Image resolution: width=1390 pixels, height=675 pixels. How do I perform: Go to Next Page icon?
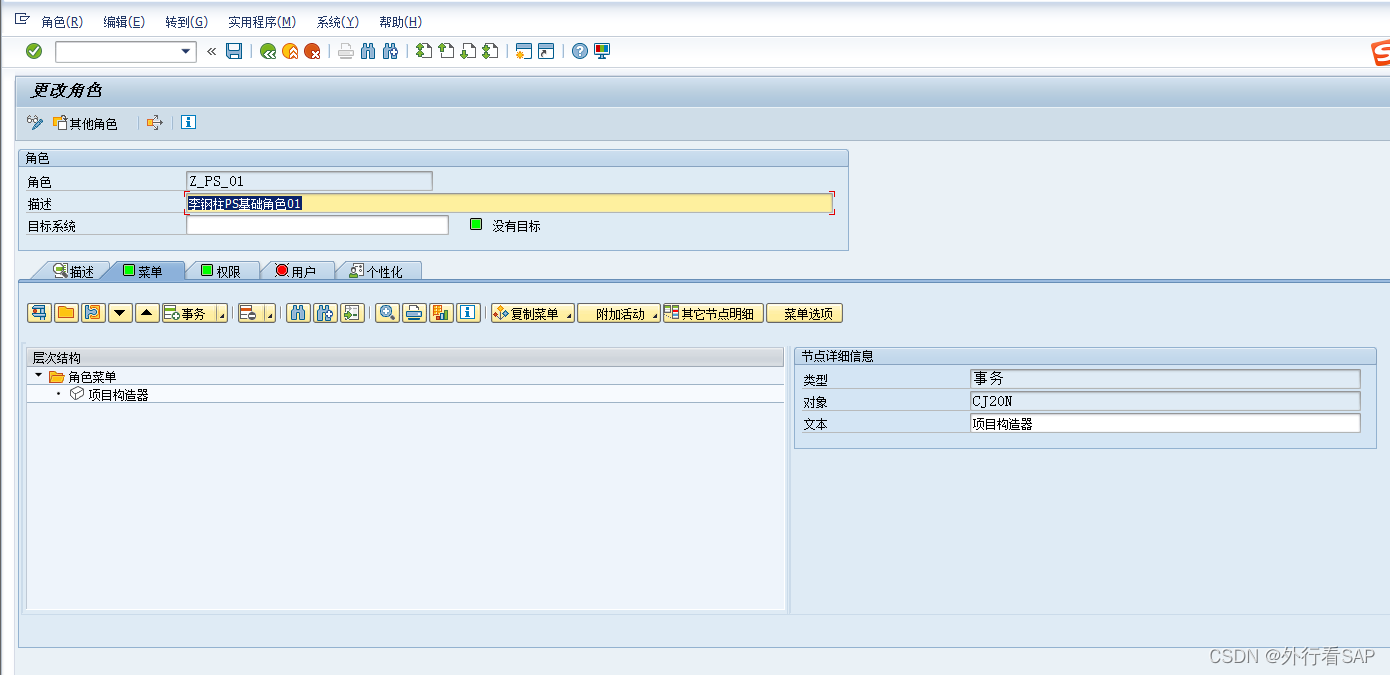468,52
